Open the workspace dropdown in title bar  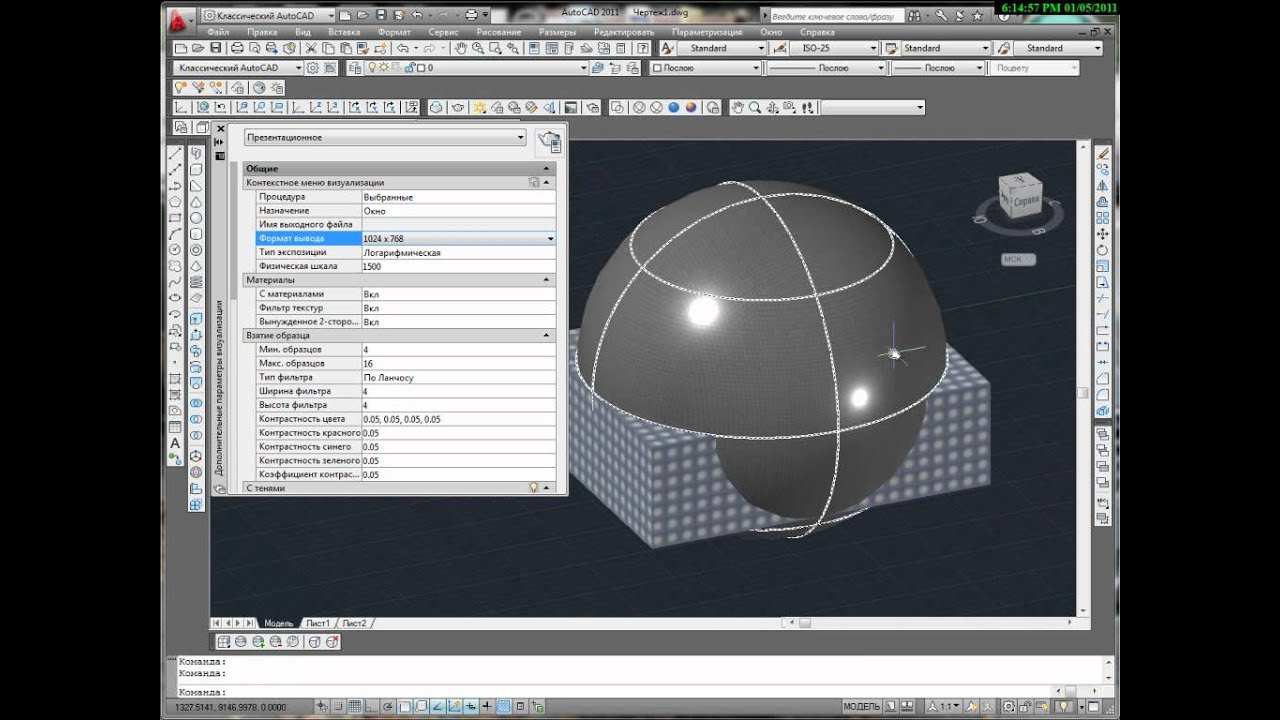(x=266, y=16)
